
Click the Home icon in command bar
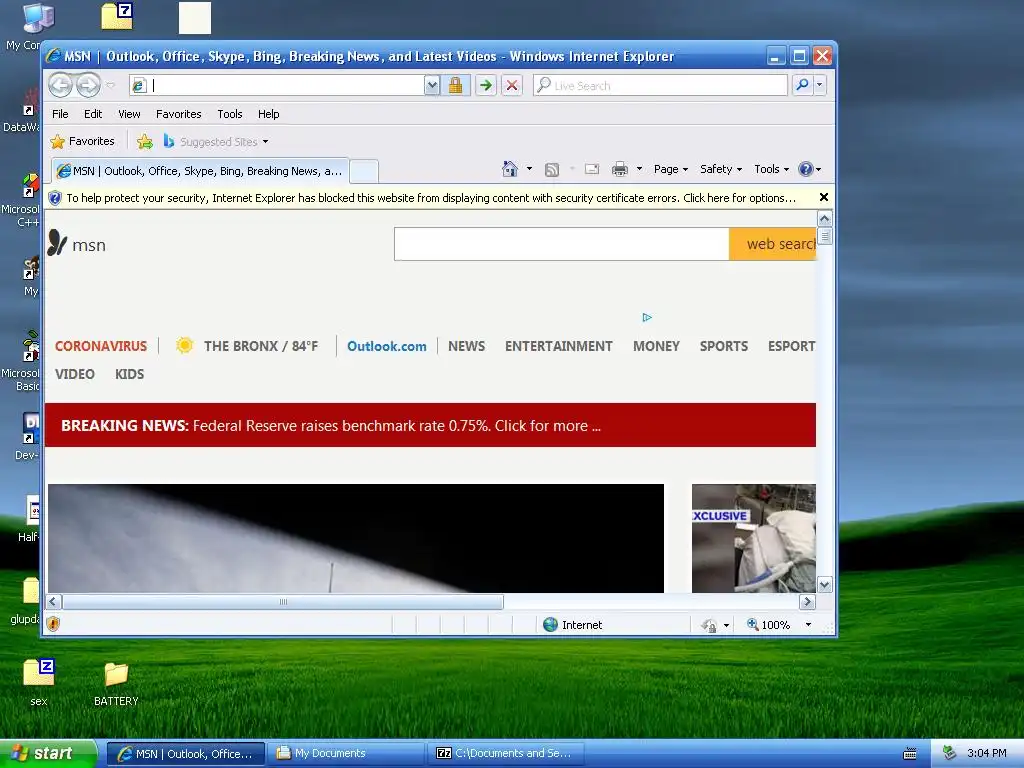510,169
